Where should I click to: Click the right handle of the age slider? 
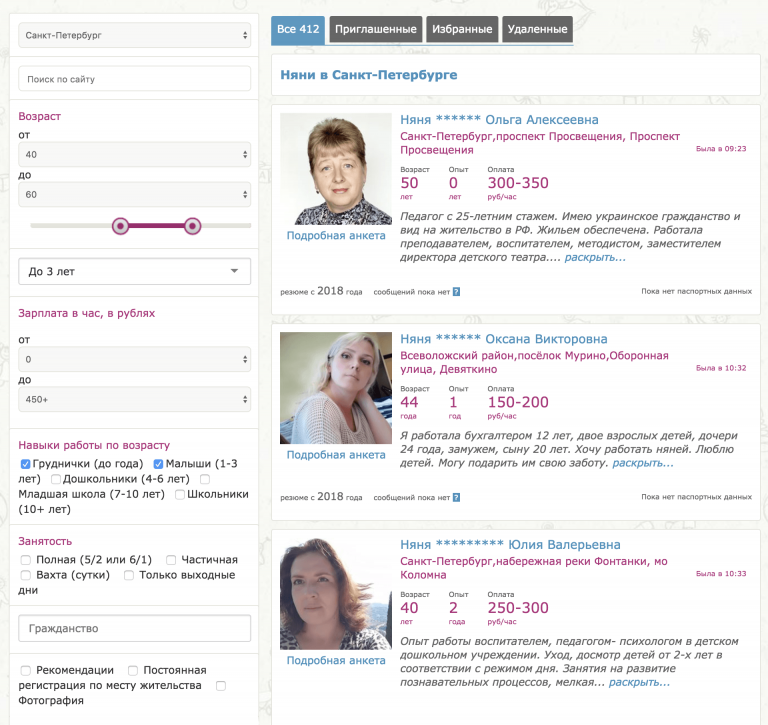click(x=192, y=226)
